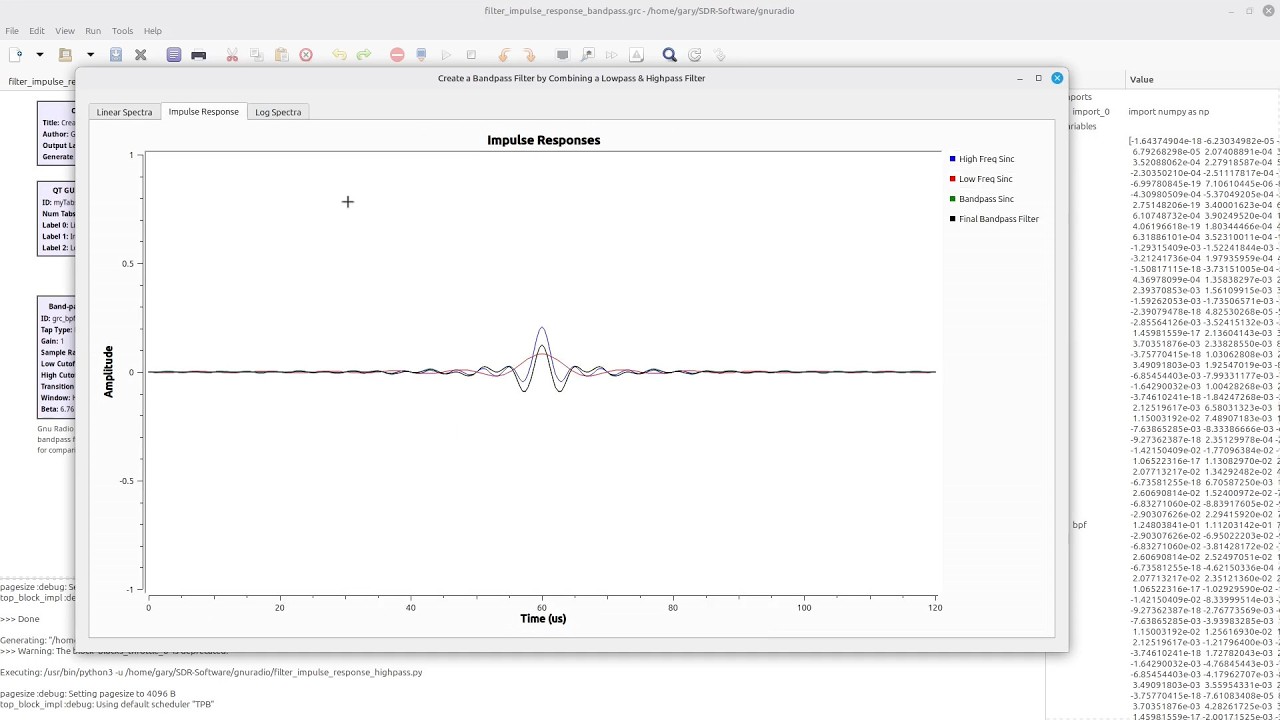The image size is (1280, 720).
Task: Open the Run menu
Action: tap(93, 31)
